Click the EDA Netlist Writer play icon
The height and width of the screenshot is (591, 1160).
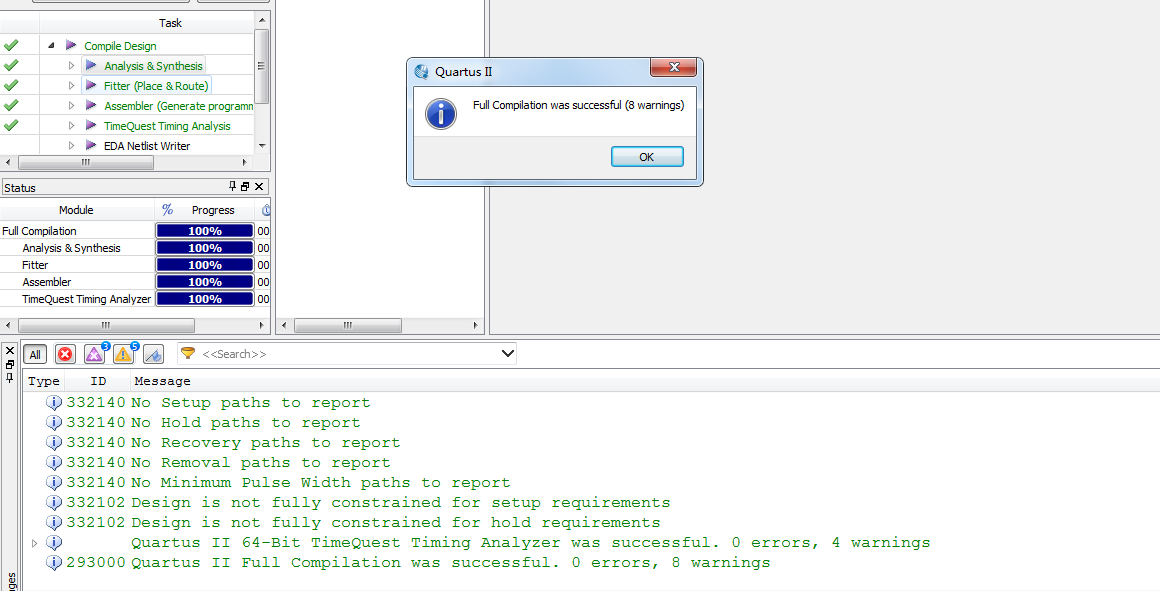pyautogui.click(x=91, y=145)
